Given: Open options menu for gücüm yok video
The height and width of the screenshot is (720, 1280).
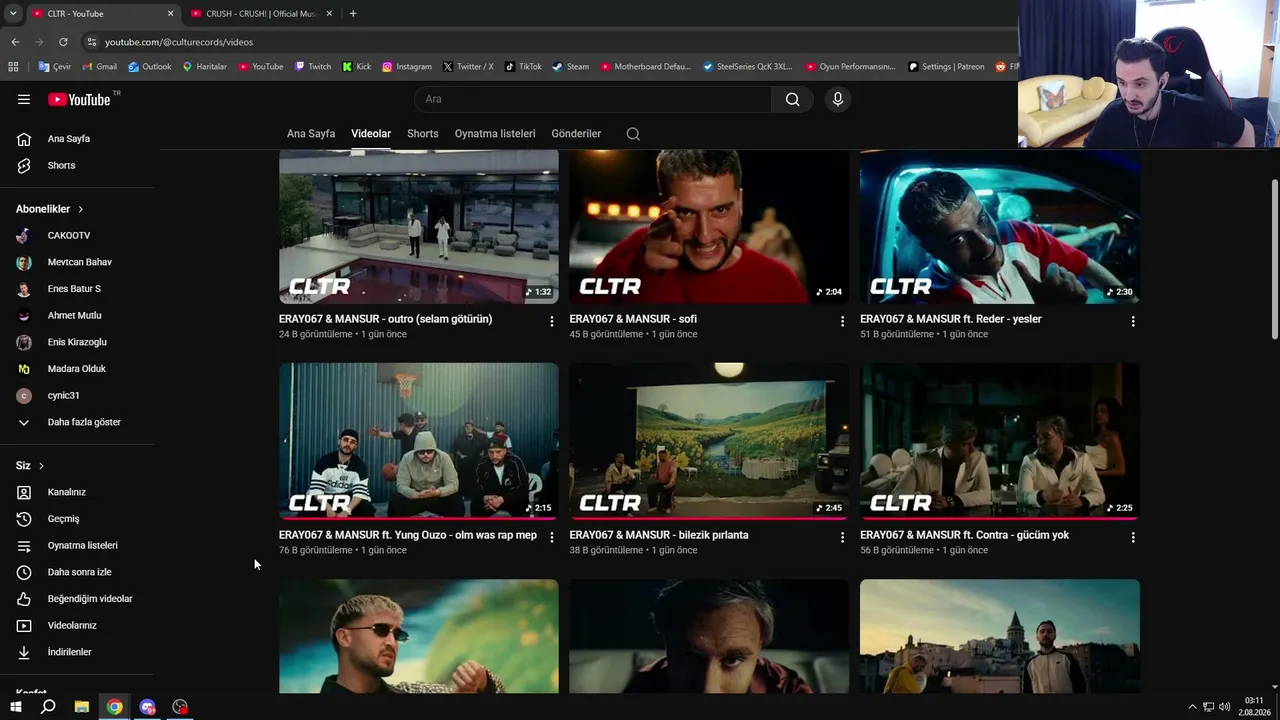Looking at the screenshot, I should [x=1133, y=537].
